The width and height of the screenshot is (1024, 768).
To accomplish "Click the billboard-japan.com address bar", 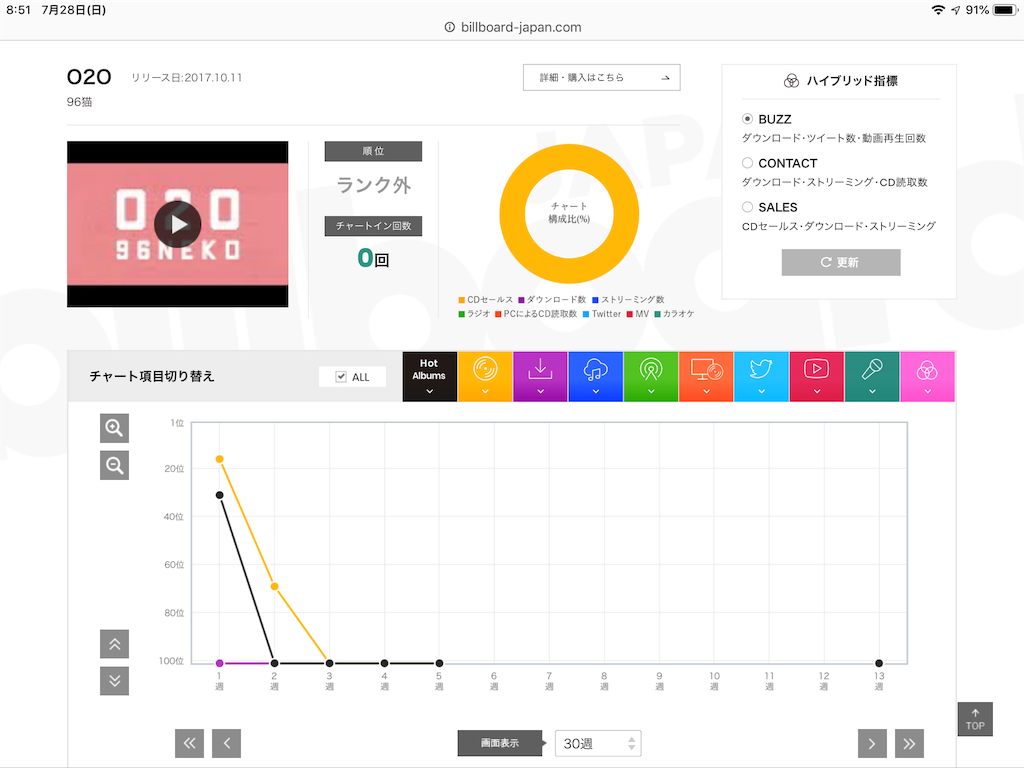I will (x=513, y=27).
